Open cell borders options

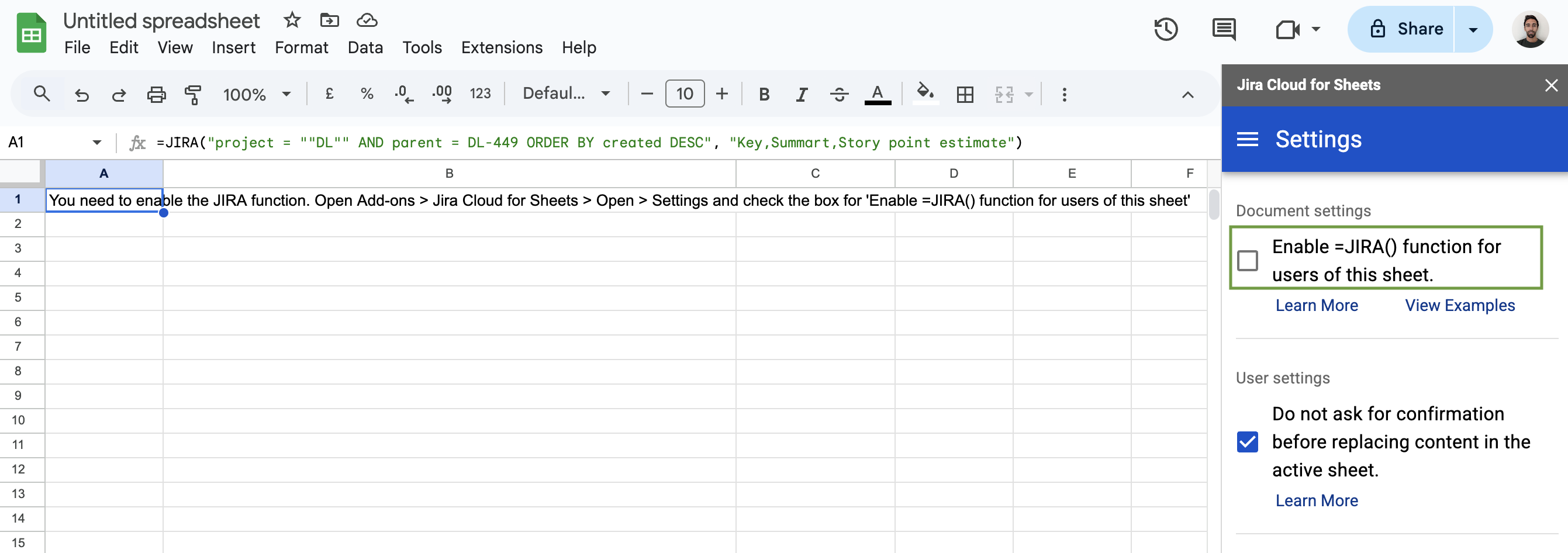[965, 94]
